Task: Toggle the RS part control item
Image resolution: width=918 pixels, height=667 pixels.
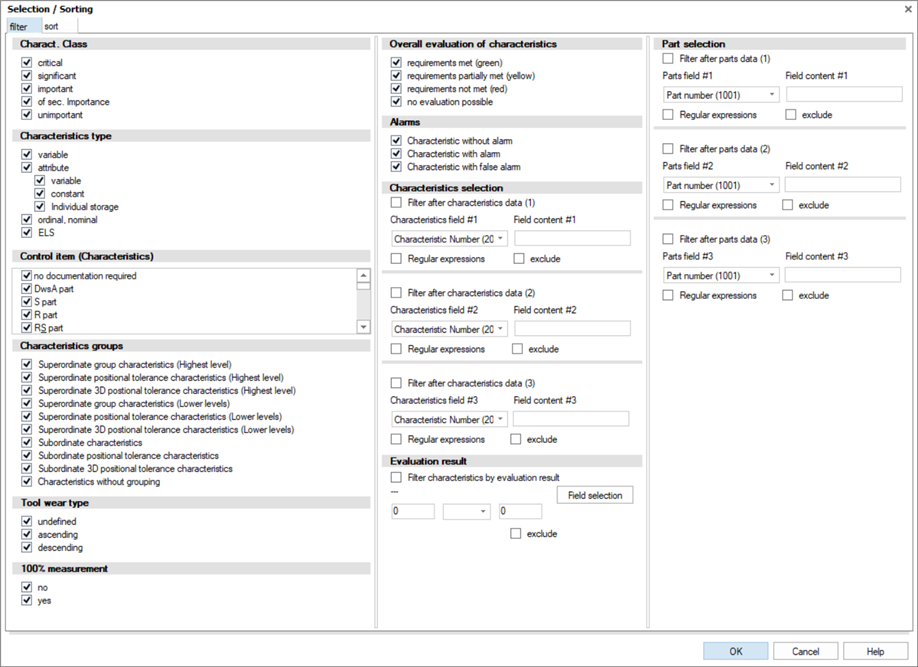Action: (26, 328)
